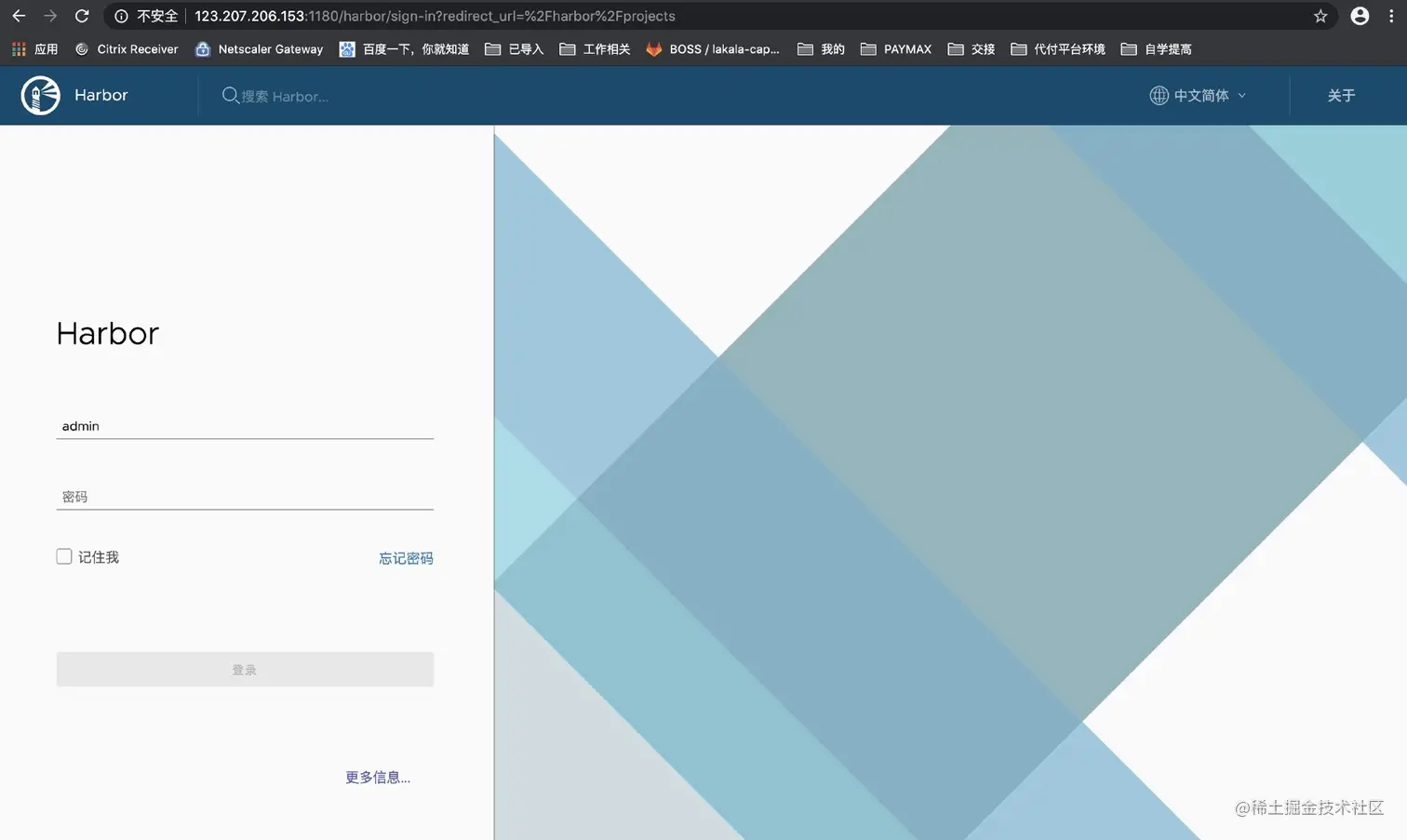Click the site info icon in the address bar

(x=121, y=16)
